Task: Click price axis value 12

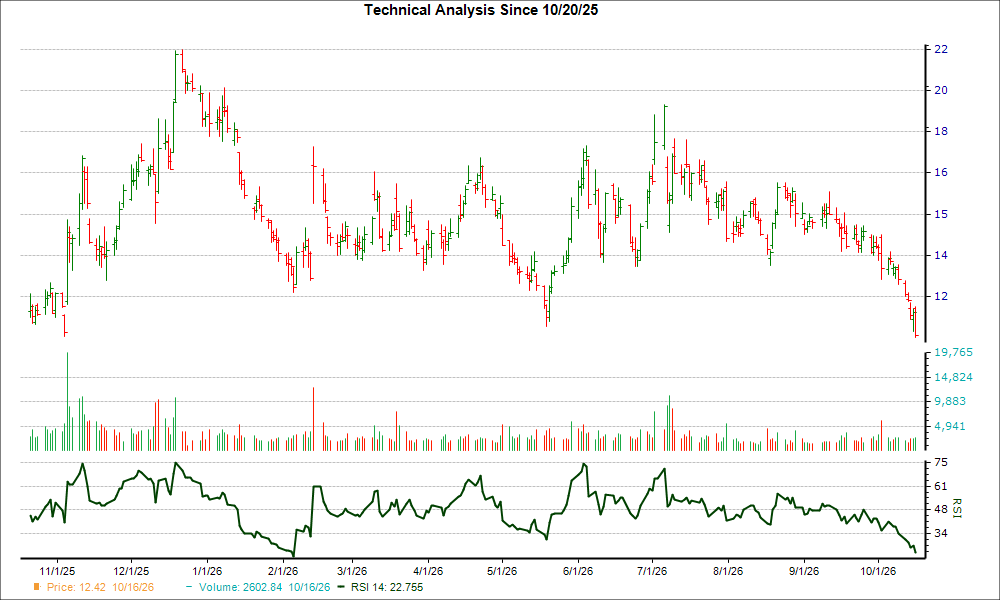Action: pyautogui.click(x=941, y=296)
